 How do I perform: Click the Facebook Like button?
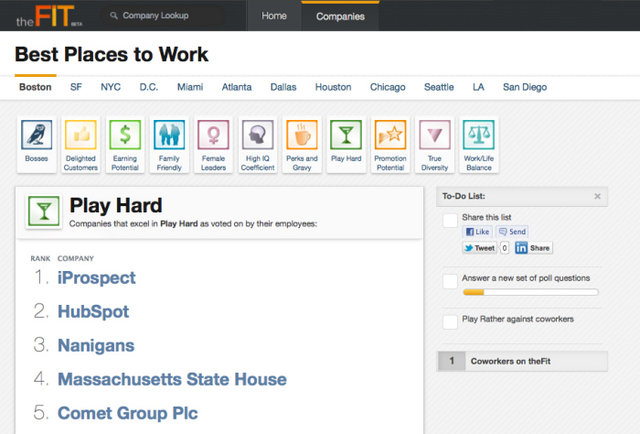(478, 232)
